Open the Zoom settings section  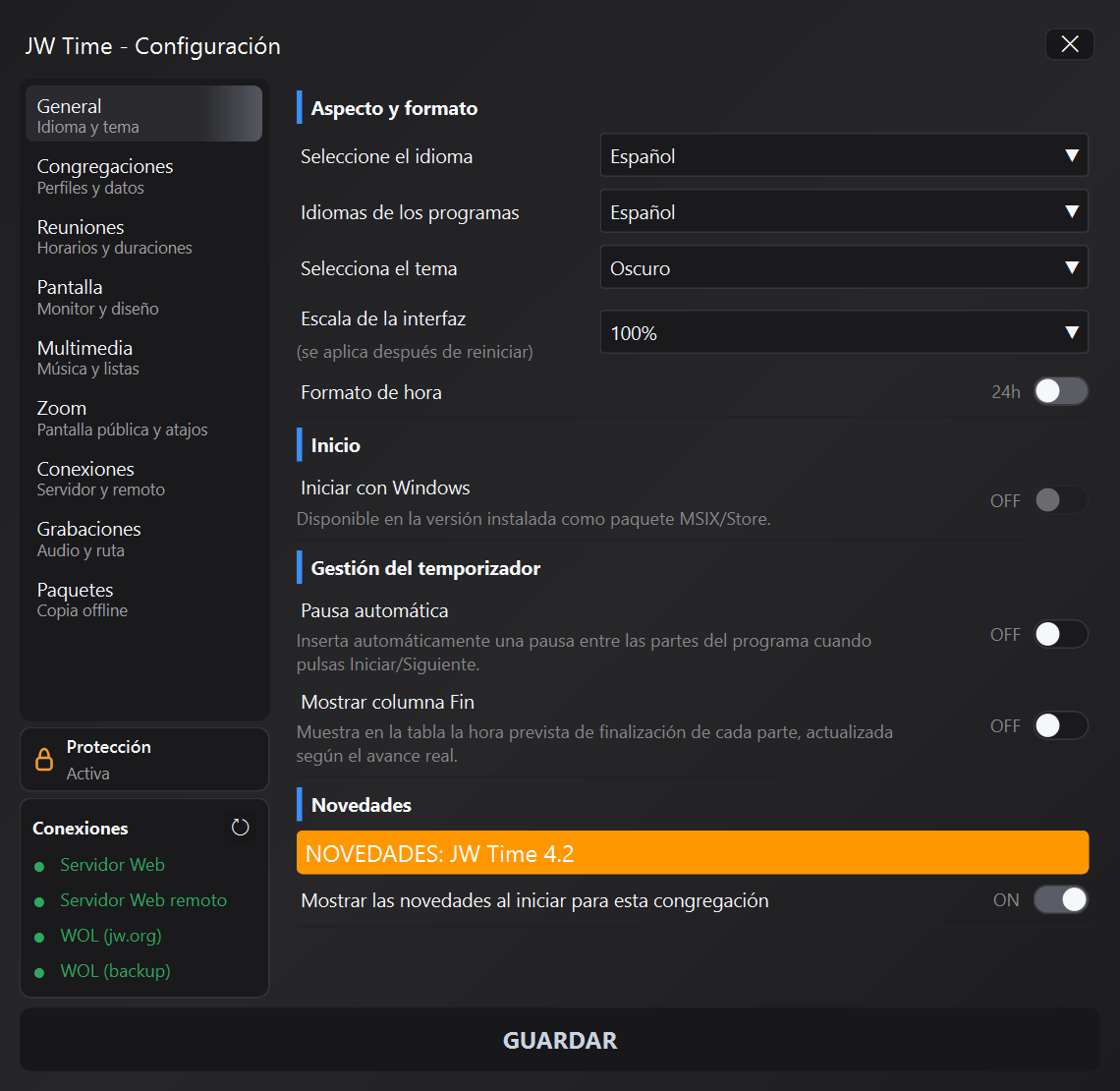(143, 418)
